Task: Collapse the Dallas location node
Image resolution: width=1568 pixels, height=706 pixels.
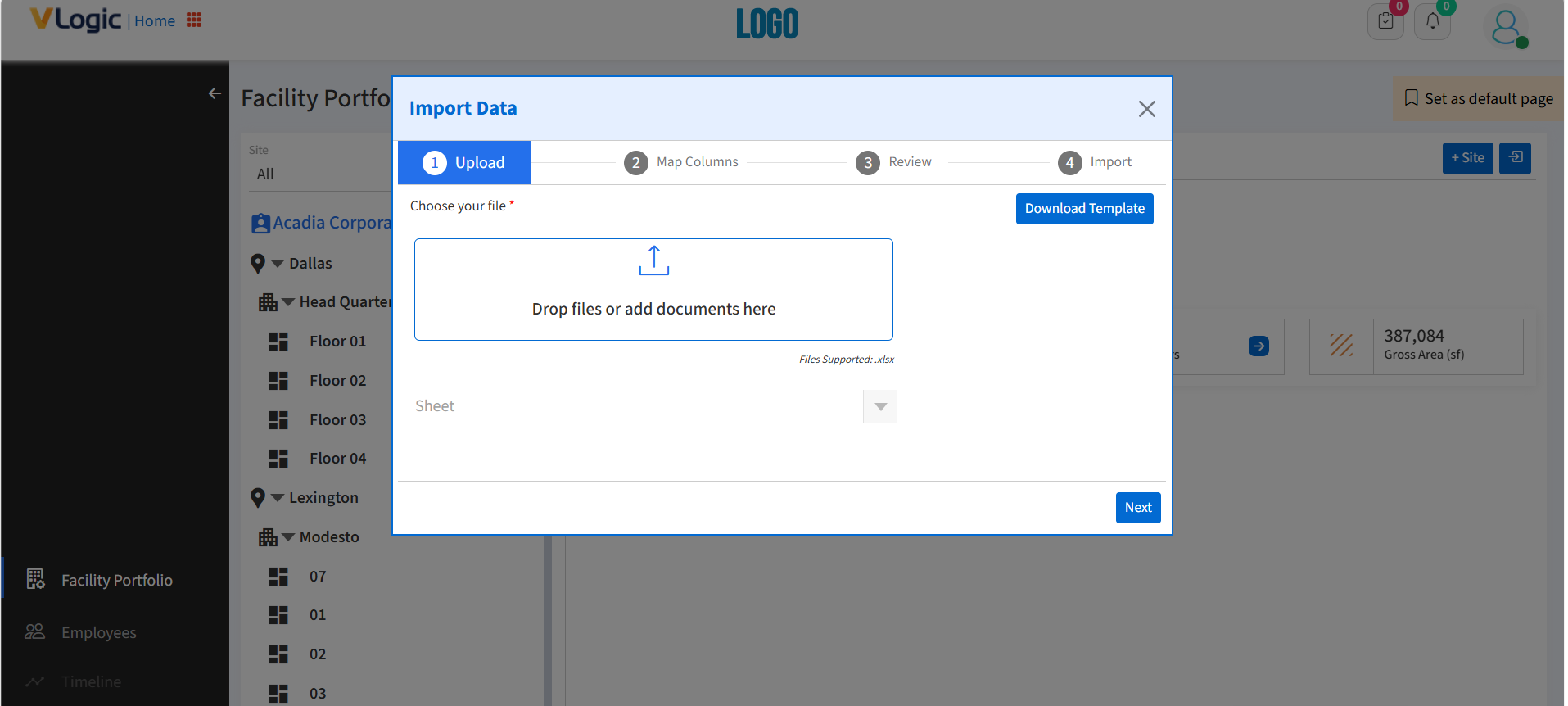Action: (278, 264)
